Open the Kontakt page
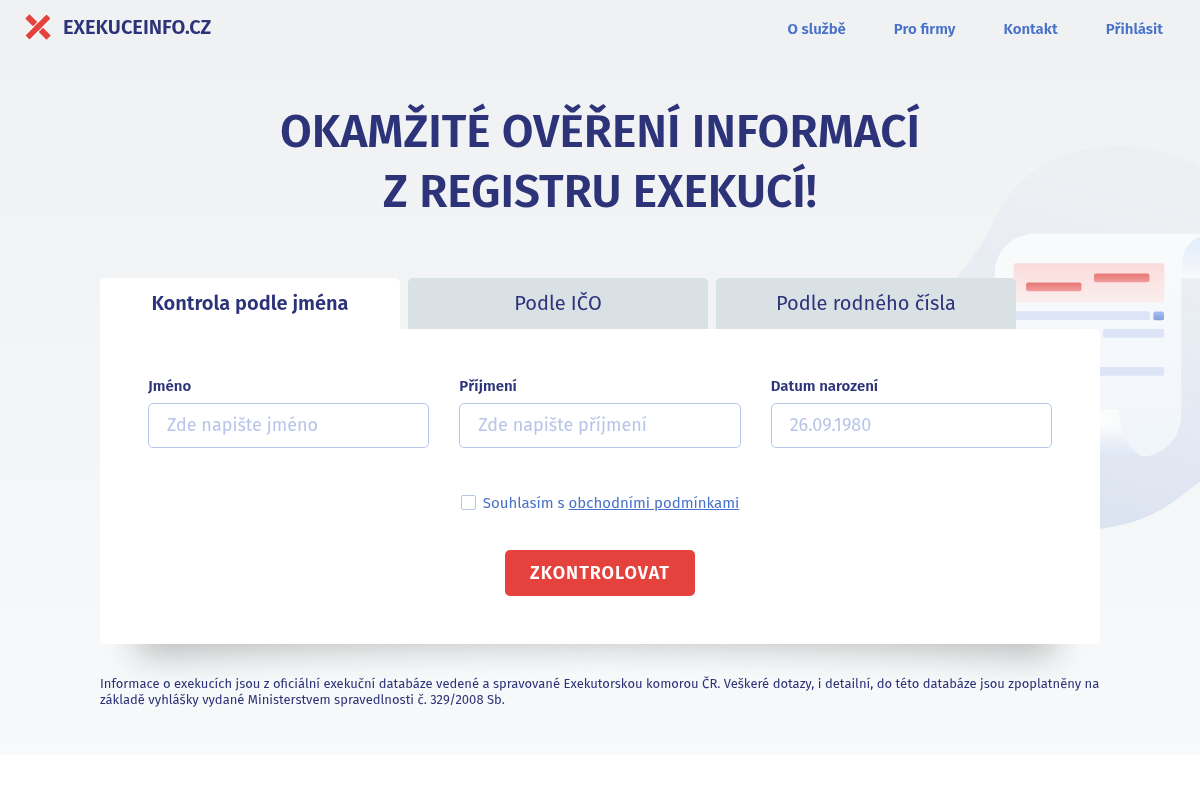The width and height of the screenshot is (1200, 800). pyautogui.click(x=1030, y=29)
